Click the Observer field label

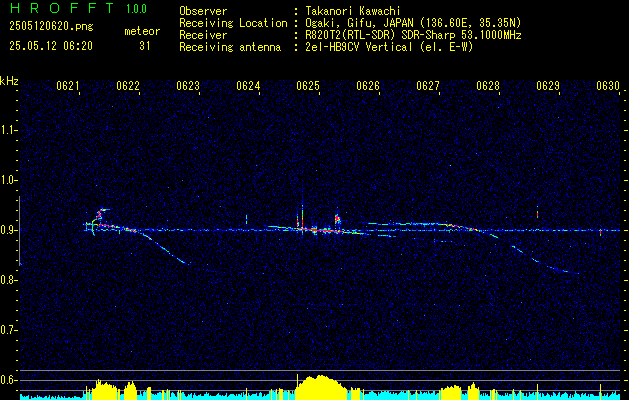203,11
